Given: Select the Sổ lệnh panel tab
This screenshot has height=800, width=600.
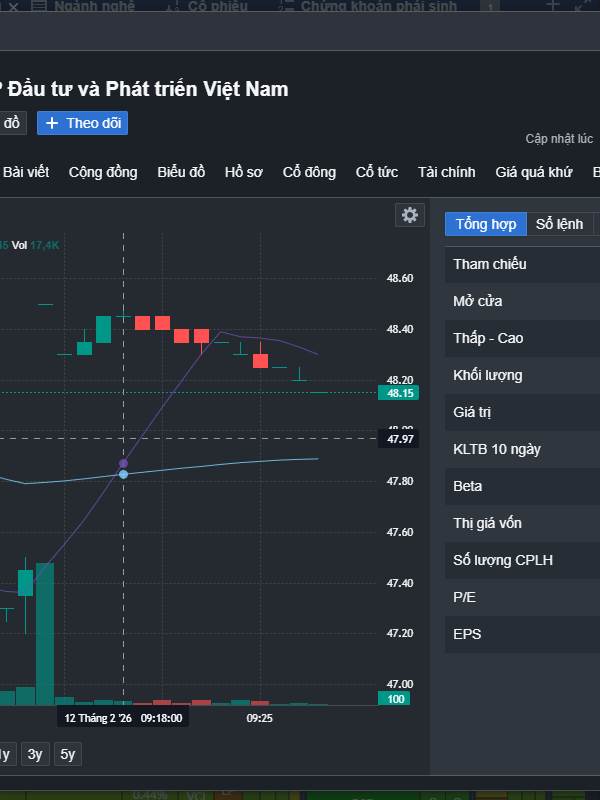Looking at the screenshot, I should [559, 224].
